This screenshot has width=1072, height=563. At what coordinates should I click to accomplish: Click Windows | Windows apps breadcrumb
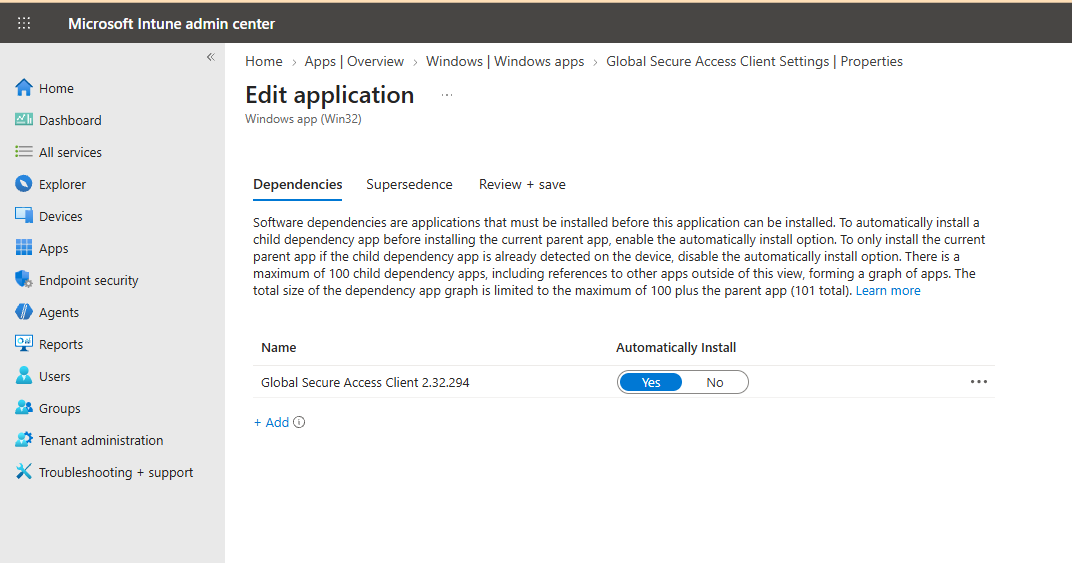point(505,62)
